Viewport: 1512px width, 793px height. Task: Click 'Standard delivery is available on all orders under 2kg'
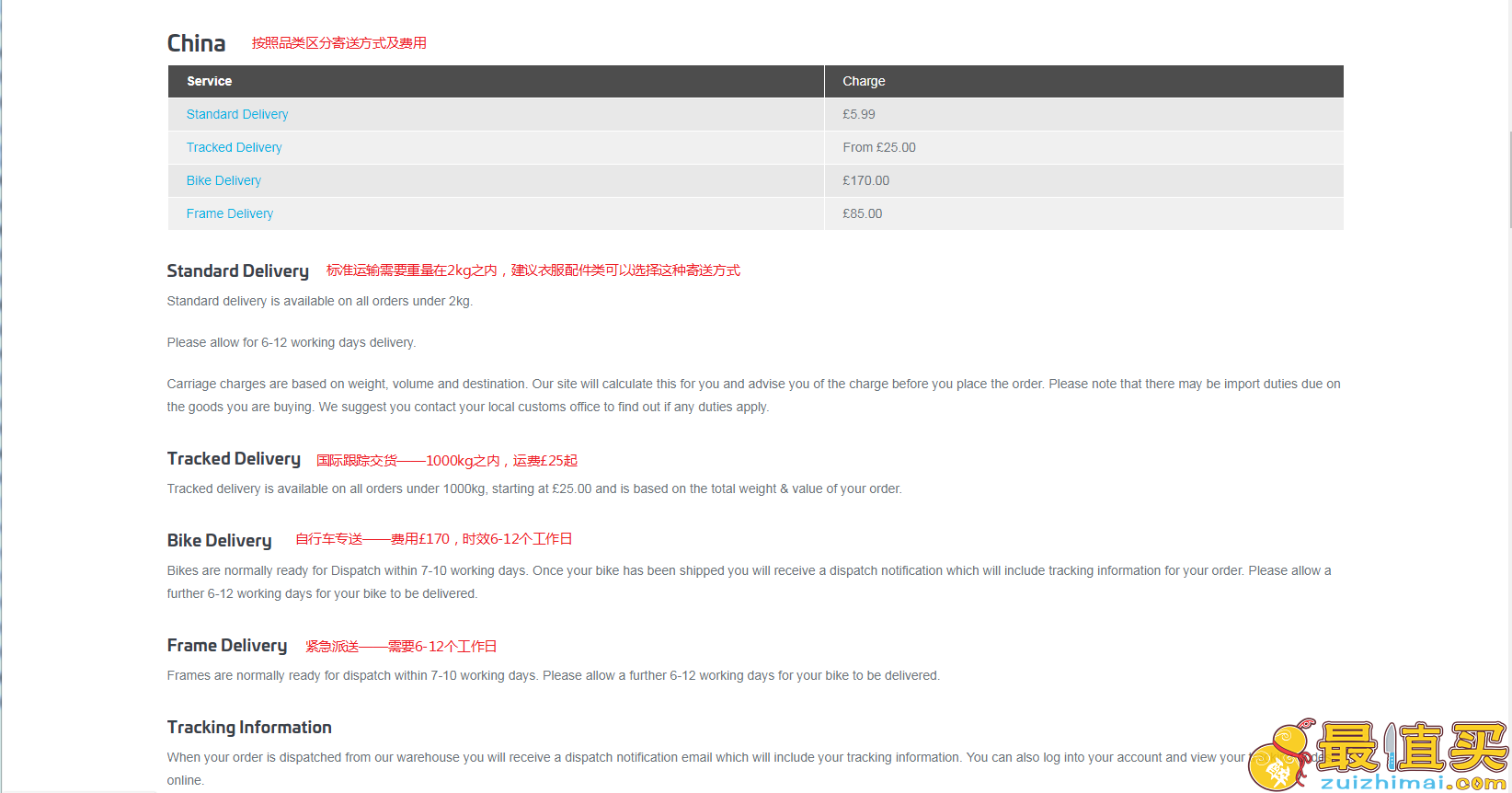point(319,301)
